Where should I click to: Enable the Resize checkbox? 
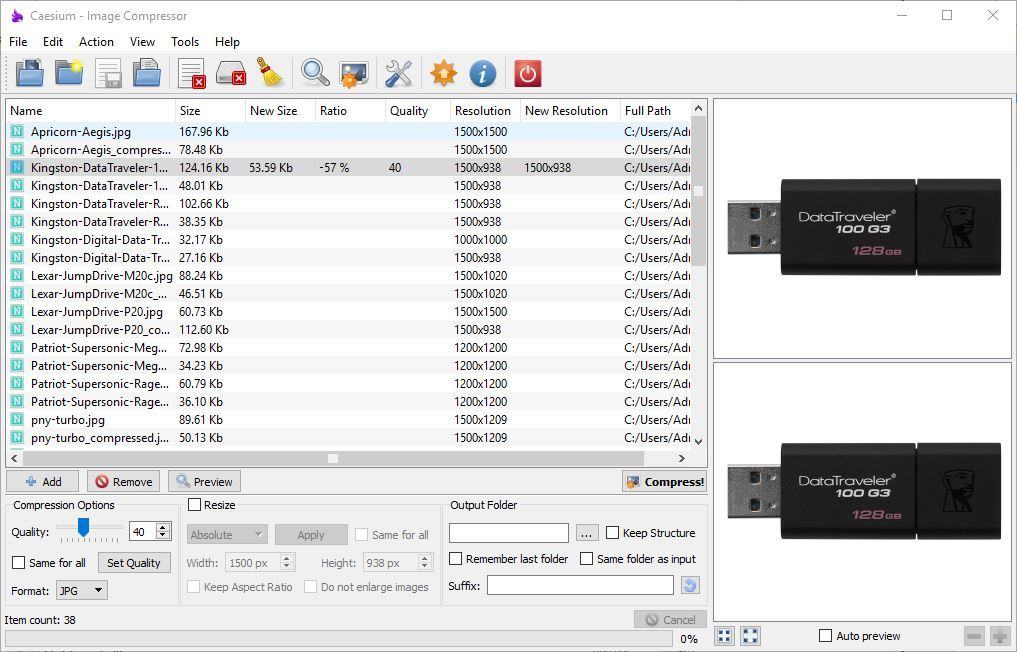195,505
